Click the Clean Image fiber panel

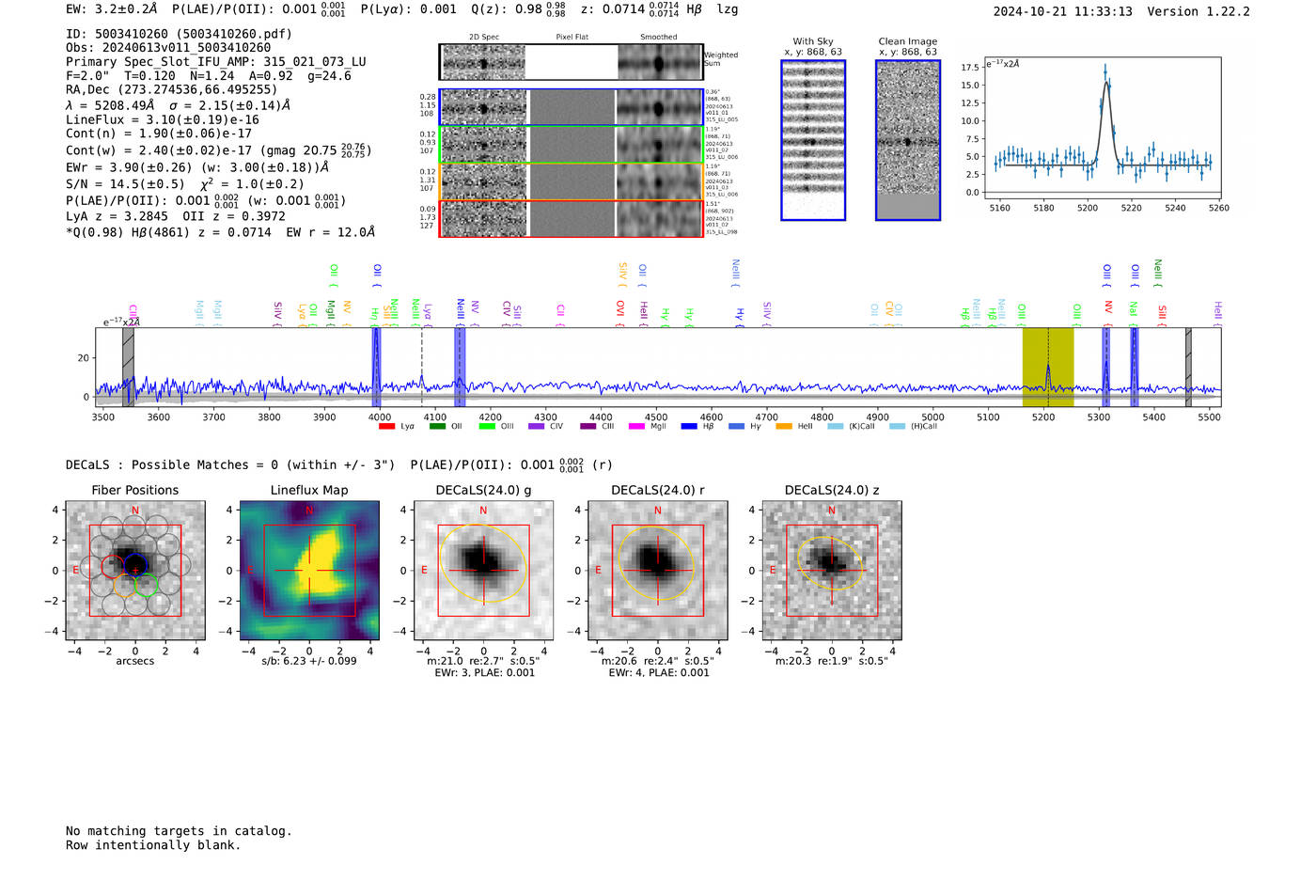(x=908, y=140)
